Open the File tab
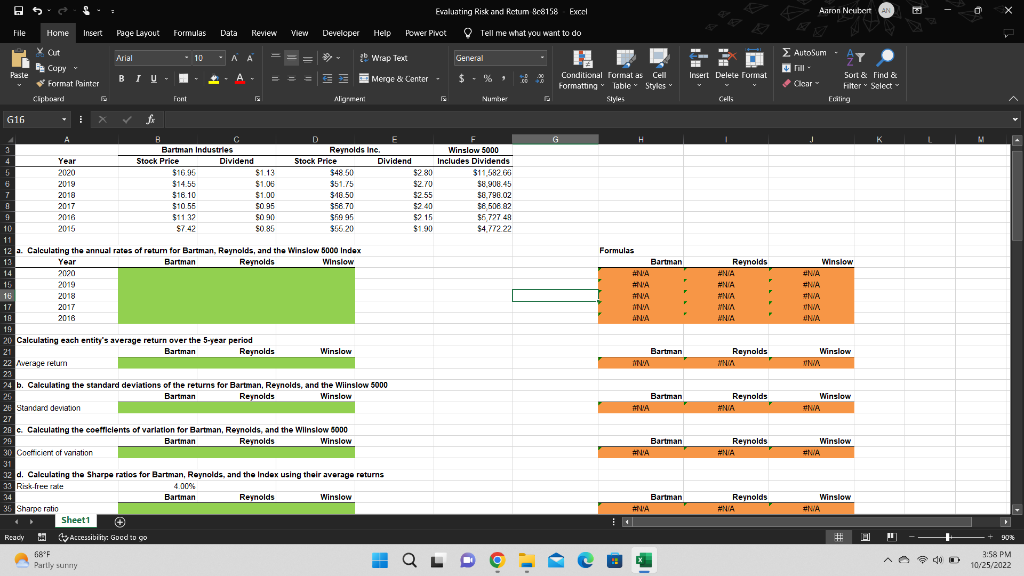The width and height of the screenshot is (1024, 576). (x=20, y=33)
